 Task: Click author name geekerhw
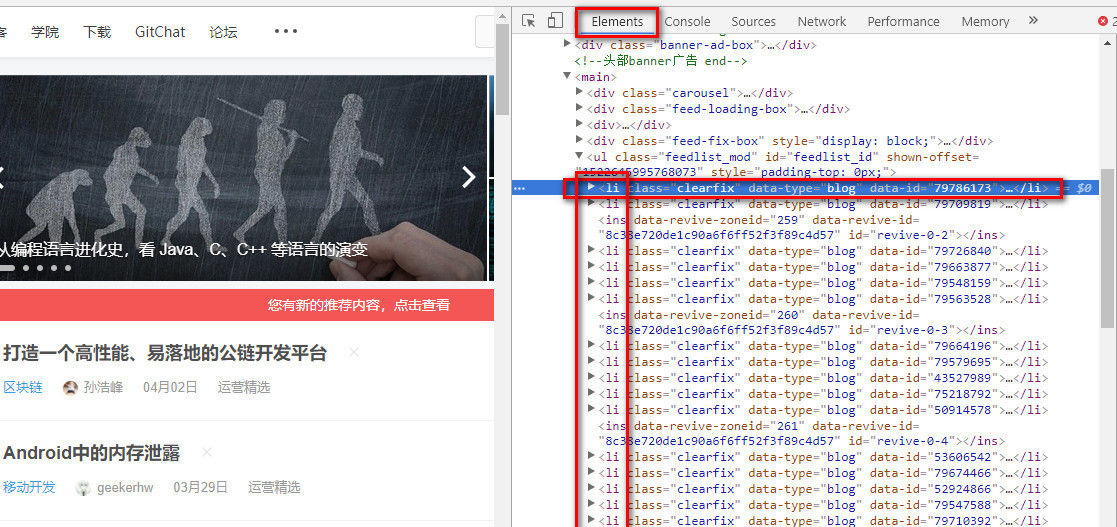pos(125,488)
